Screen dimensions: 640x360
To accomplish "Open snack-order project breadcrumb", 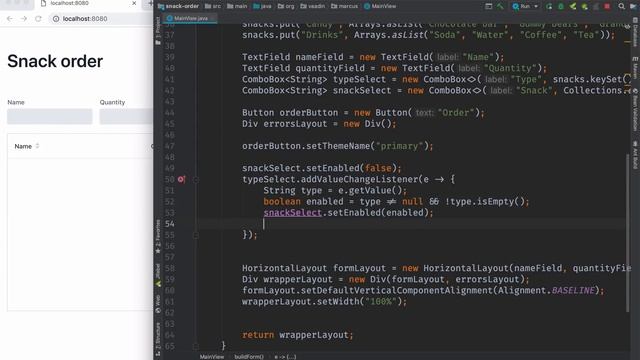I will point(178,6).
